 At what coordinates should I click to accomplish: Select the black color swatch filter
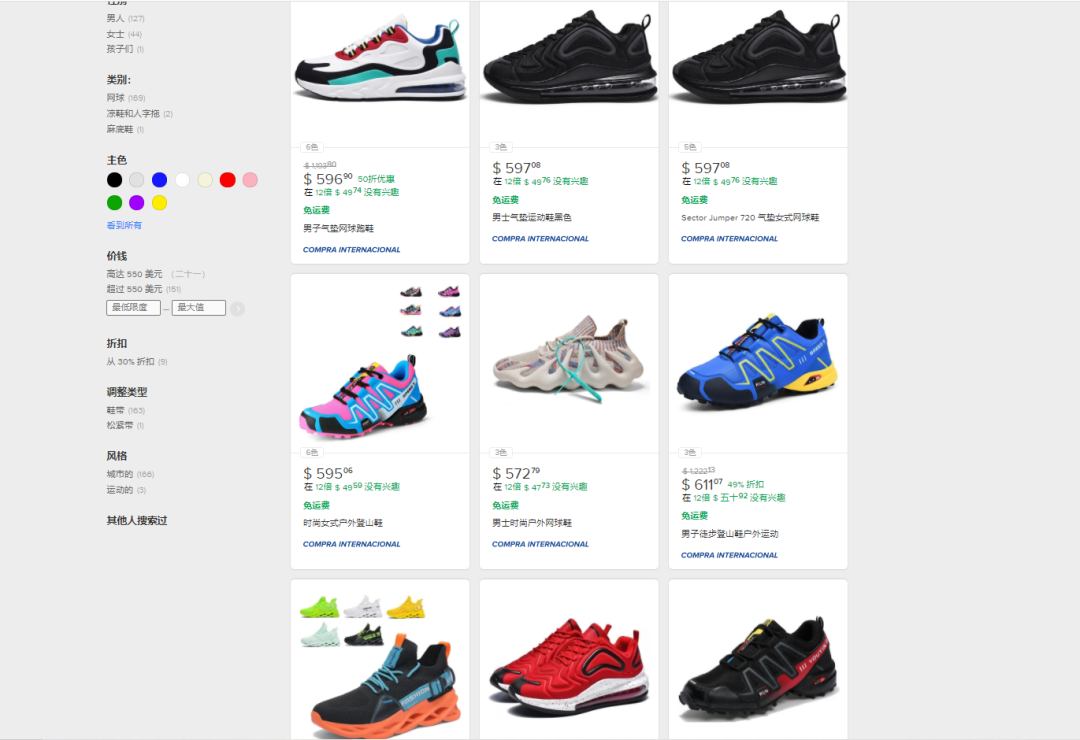115,180
